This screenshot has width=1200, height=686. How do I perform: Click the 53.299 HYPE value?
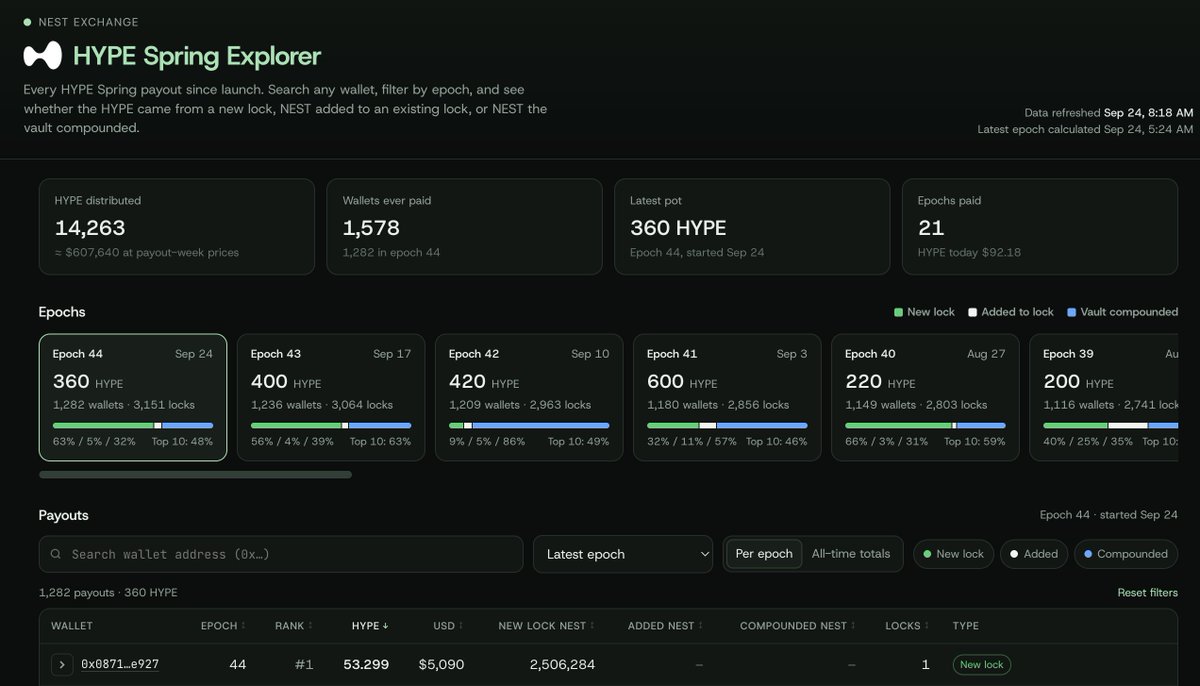tap(366, 664)
